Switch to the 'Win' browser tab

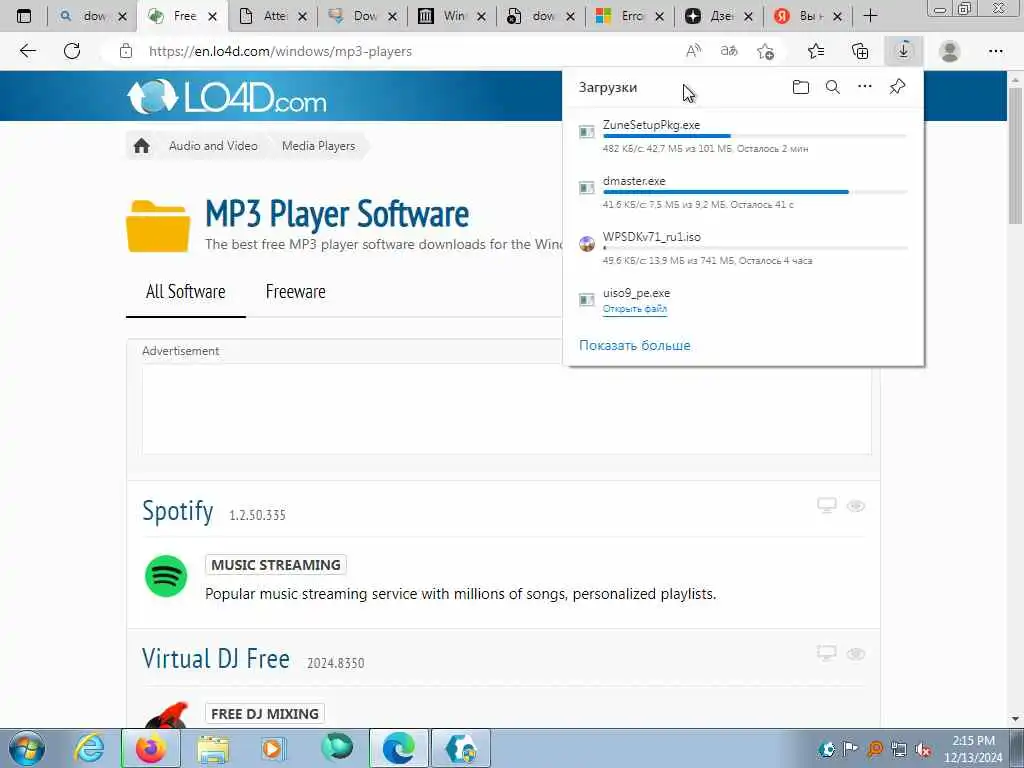pyautogui.click(x=452, y=16)
